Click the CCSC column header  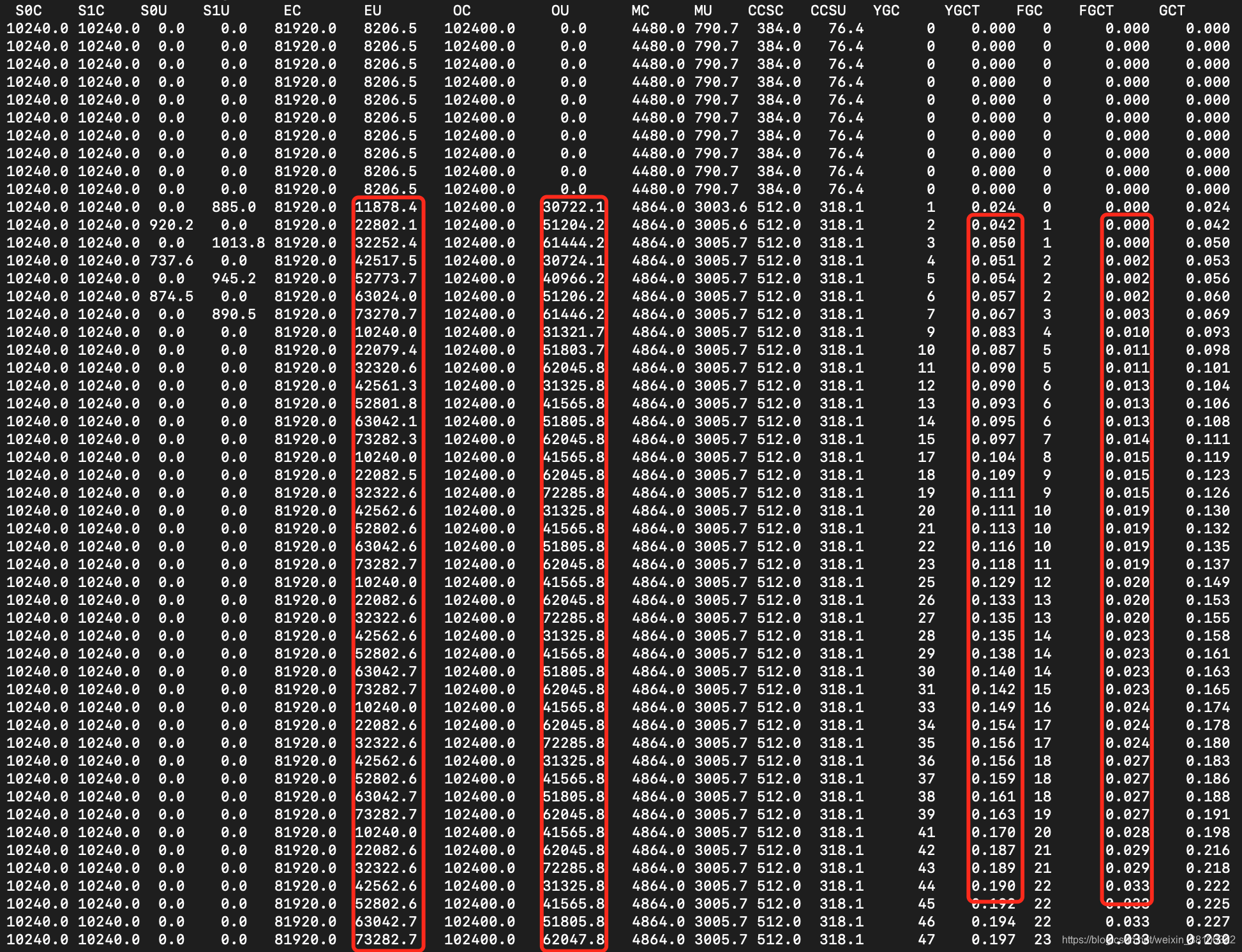pyautogui.click(x=765, y=11)
